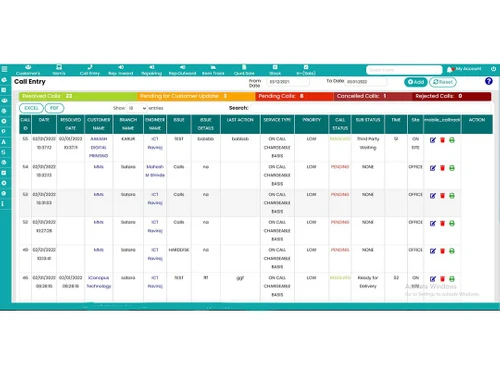Image resolution: width=500 pixels, height=375 pixels.
Task: Export table with EXCEL button
Action: coord(31,108)
